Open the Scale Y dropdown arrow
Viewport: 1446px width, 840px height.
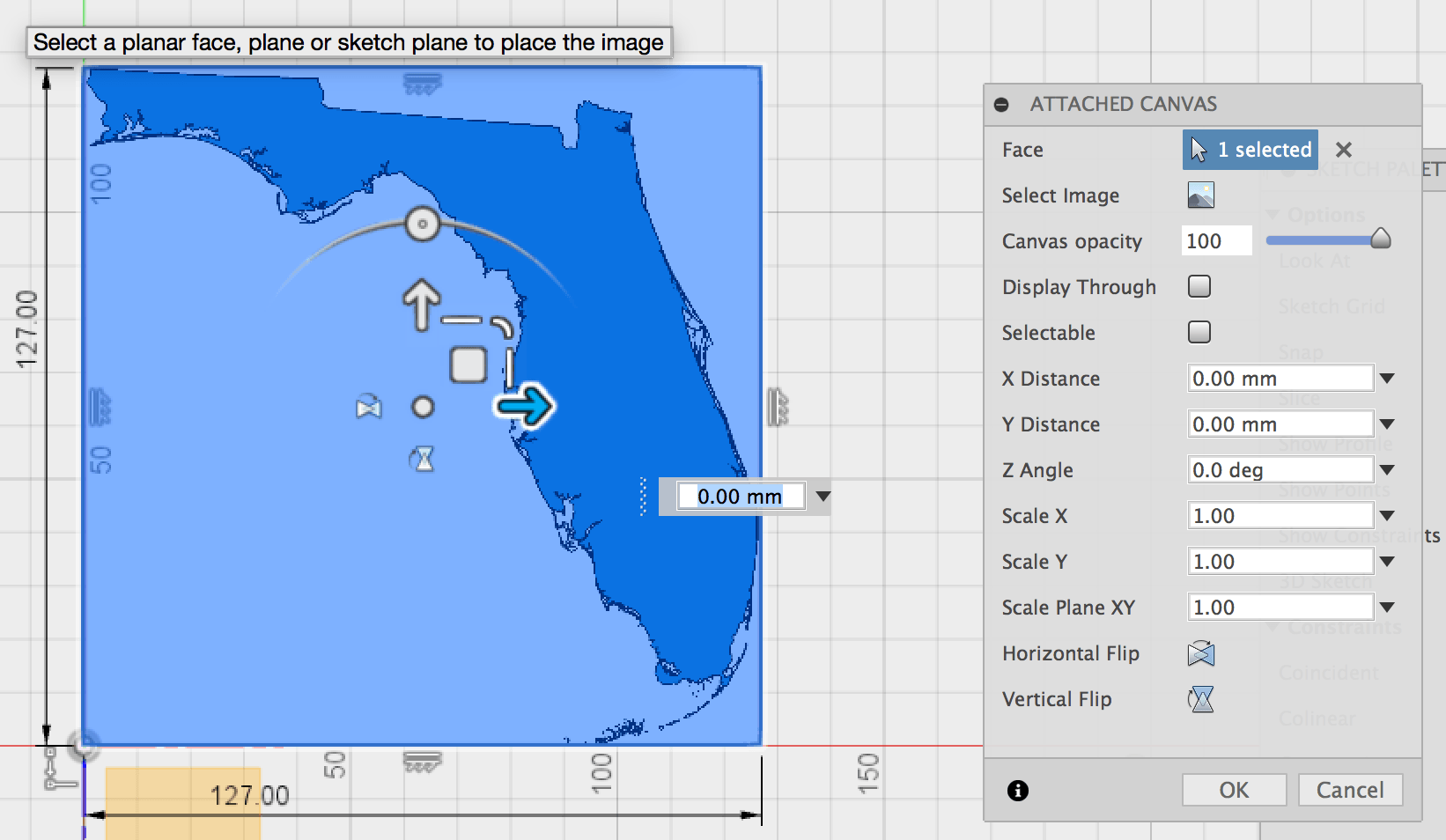[x=1387, y=562]
